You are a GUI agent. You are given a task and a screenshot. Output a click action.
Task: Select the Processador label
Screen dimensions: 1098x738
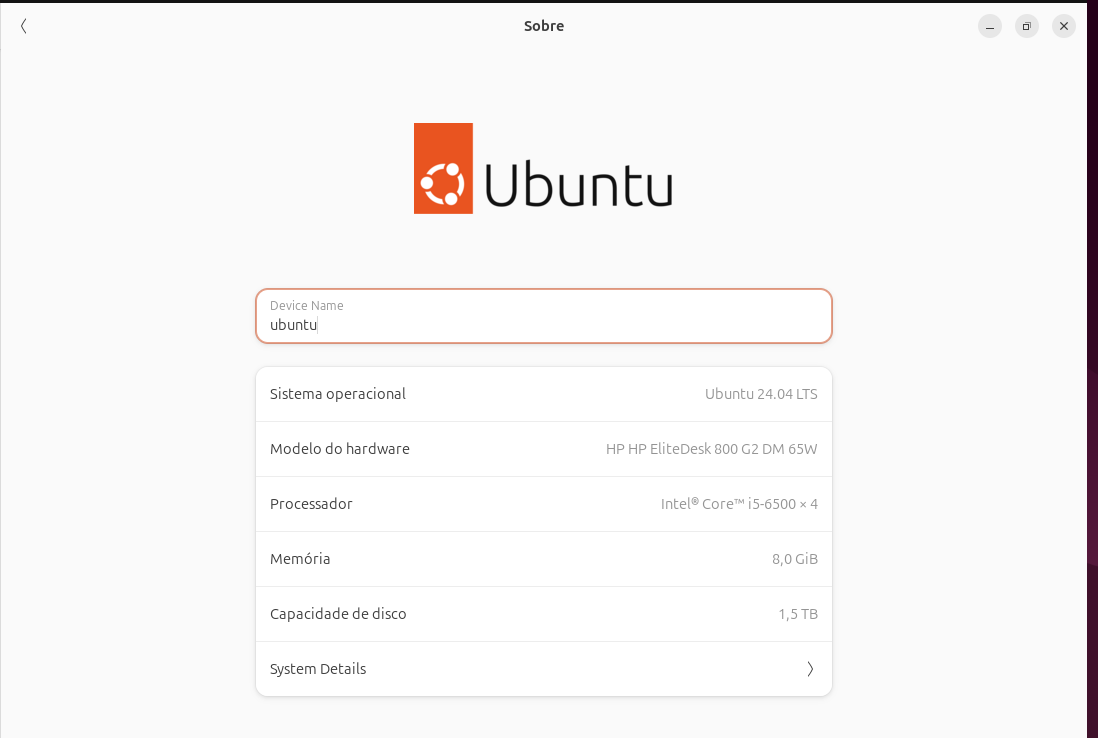(311, 504)
